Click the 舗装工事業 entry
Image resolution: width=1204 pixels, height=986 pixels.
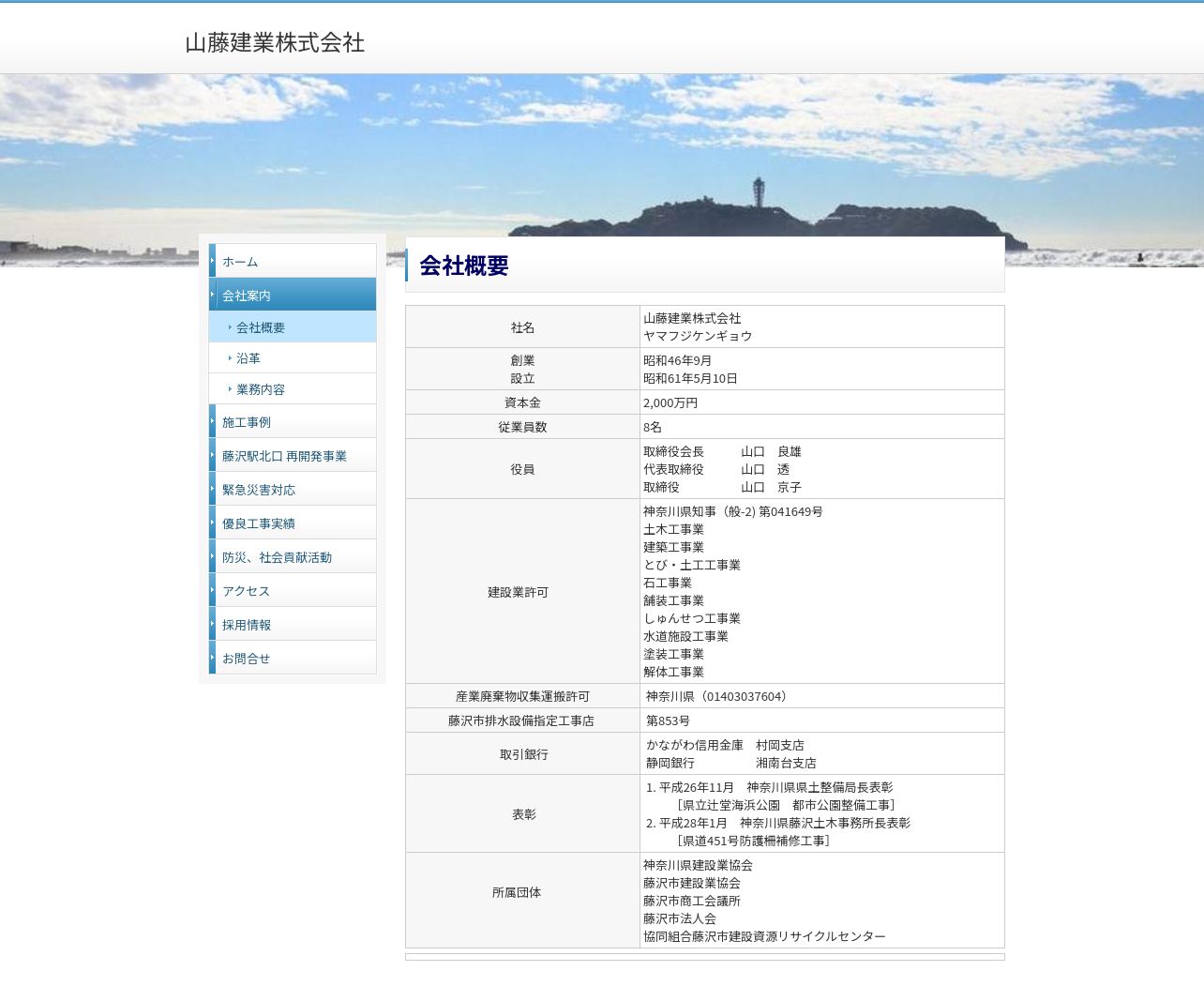coord(673,601)
